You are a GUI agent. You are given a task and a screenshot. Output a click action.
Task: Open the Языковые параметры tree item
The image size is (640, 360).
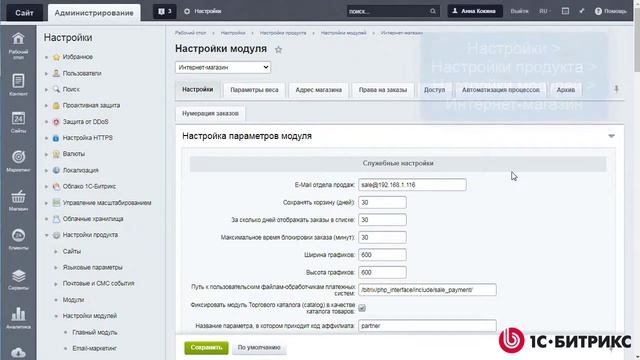[93, 267]
